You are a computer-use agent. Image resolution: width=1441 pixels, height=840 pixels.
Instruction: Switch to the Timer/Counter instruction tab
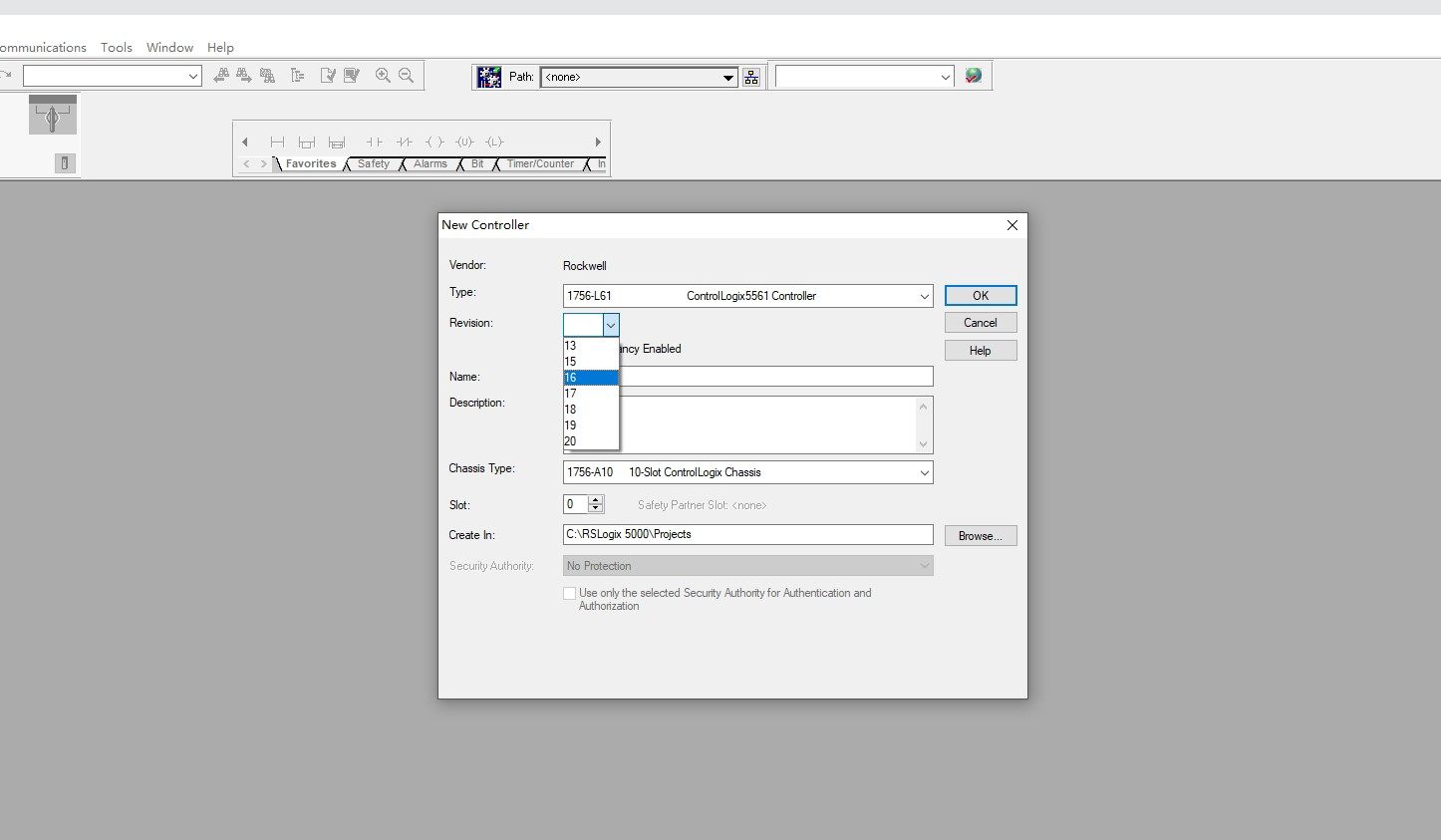pyautogui.click(x=540, y=164)
